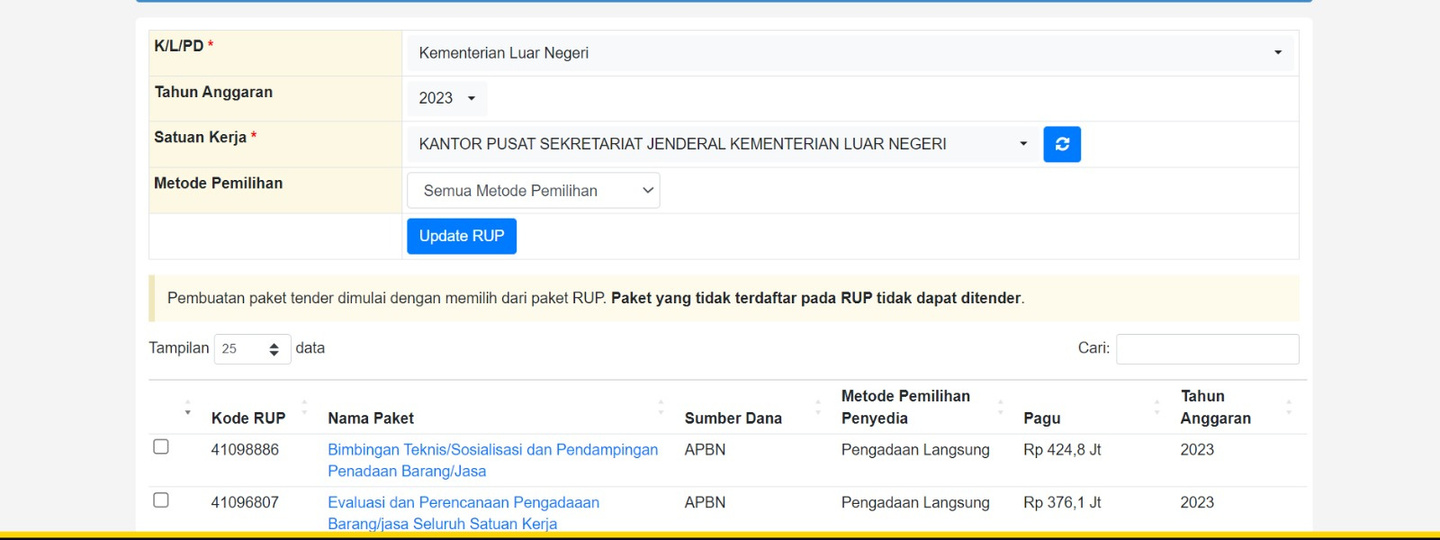Viewport: 1440px width, 540px height.
Task: Sort by Pagu sort icon
Action: (x=1157, y=408)
